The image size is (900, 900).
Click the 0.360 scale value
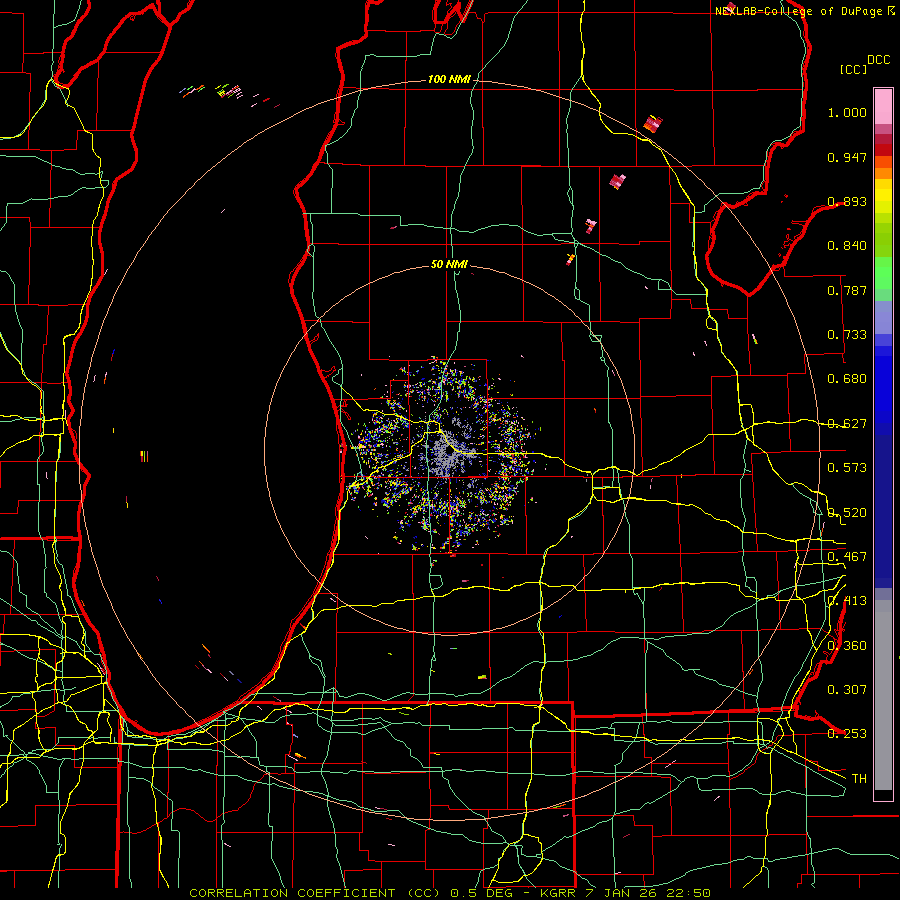(847, 646)
